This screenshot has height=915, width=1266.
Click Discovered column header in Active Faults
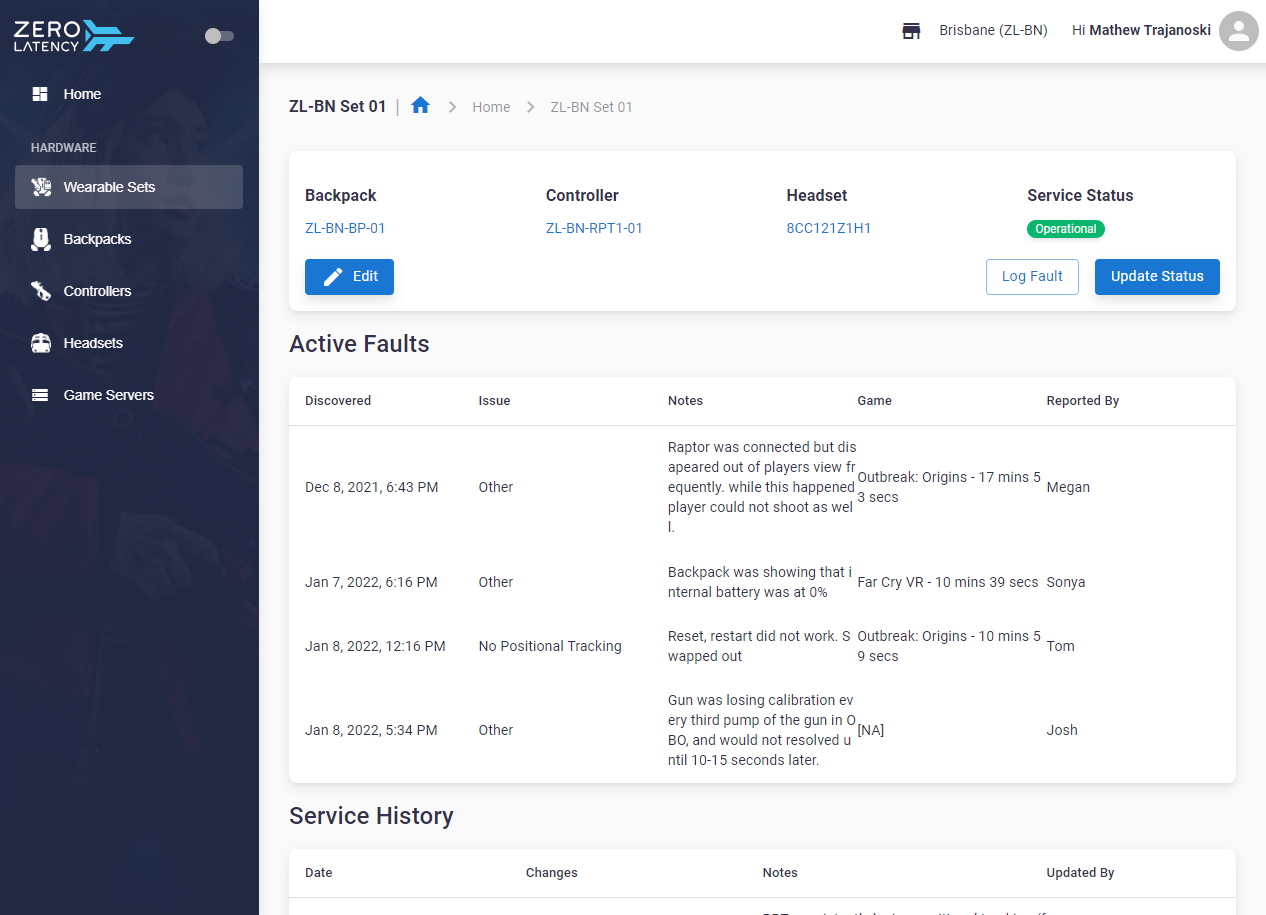click(338, 401)
